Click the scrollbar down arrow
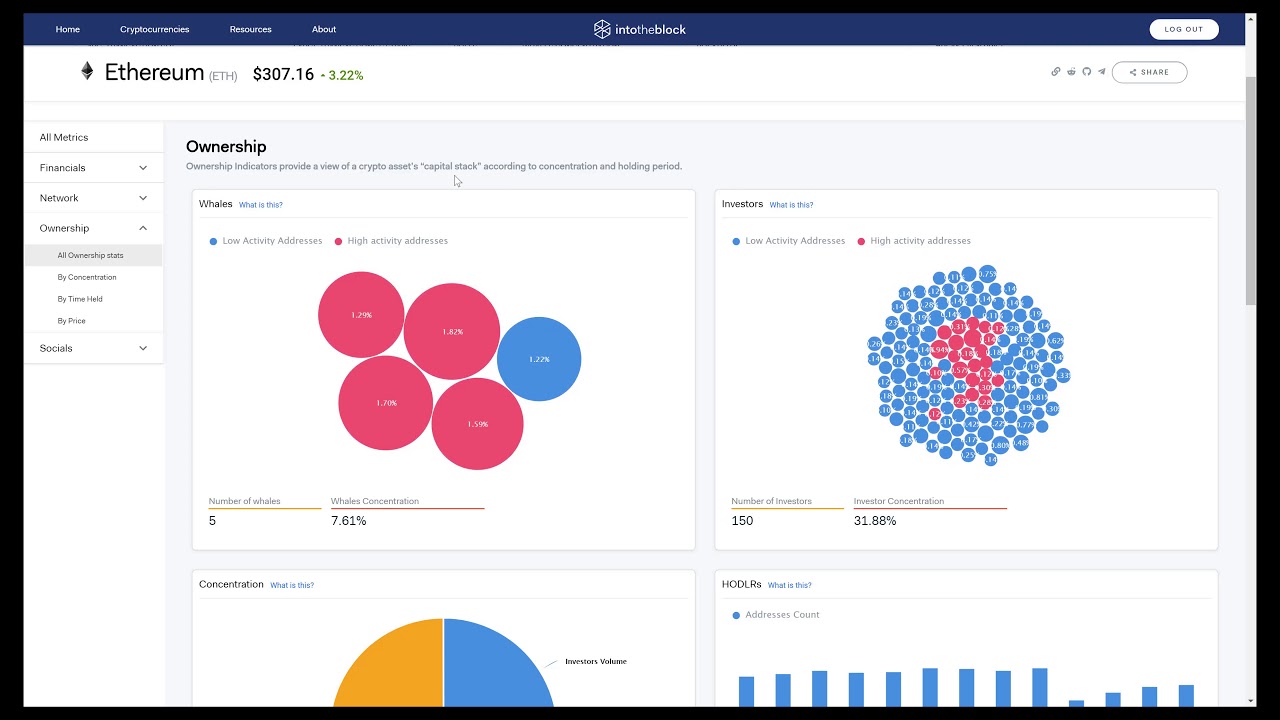Viewport: 1280px width, 720px height. [x=1251, y=700]
